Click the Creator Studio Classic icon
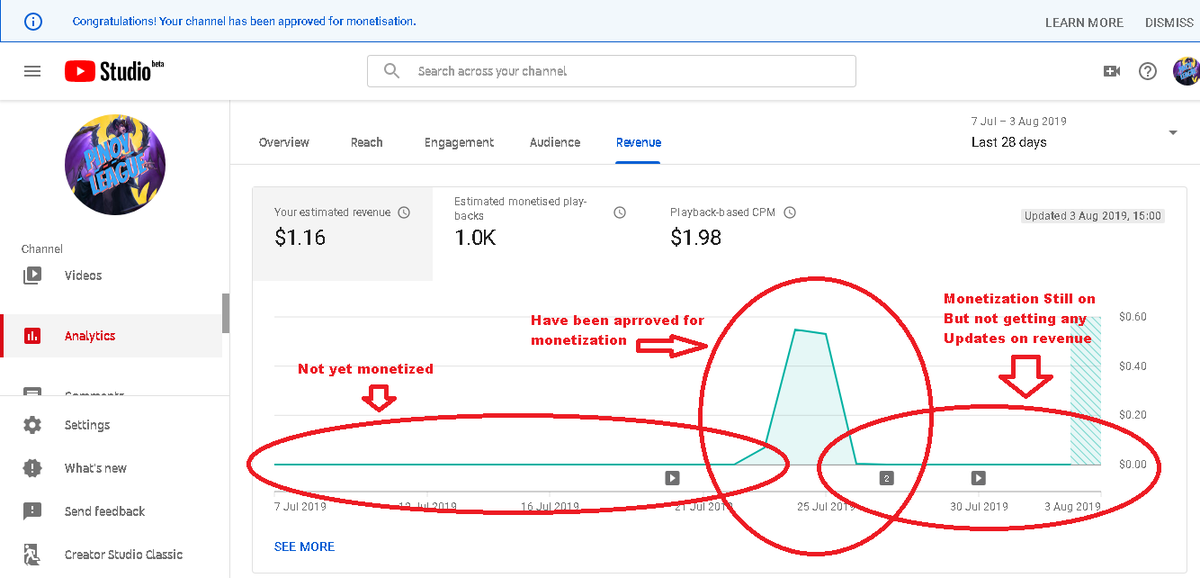This screenshot has height=578, width=1200. click(32, 554)
